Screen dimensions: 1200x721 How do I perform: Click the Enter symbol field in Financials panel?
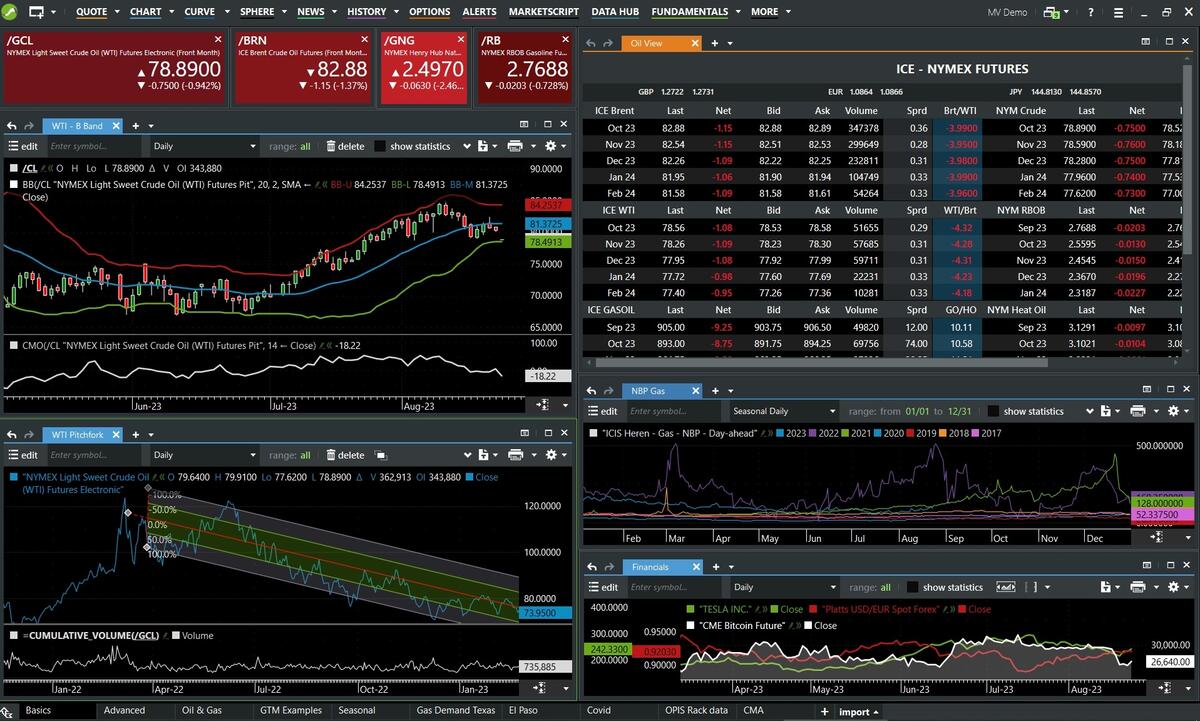tap(675, 587)
